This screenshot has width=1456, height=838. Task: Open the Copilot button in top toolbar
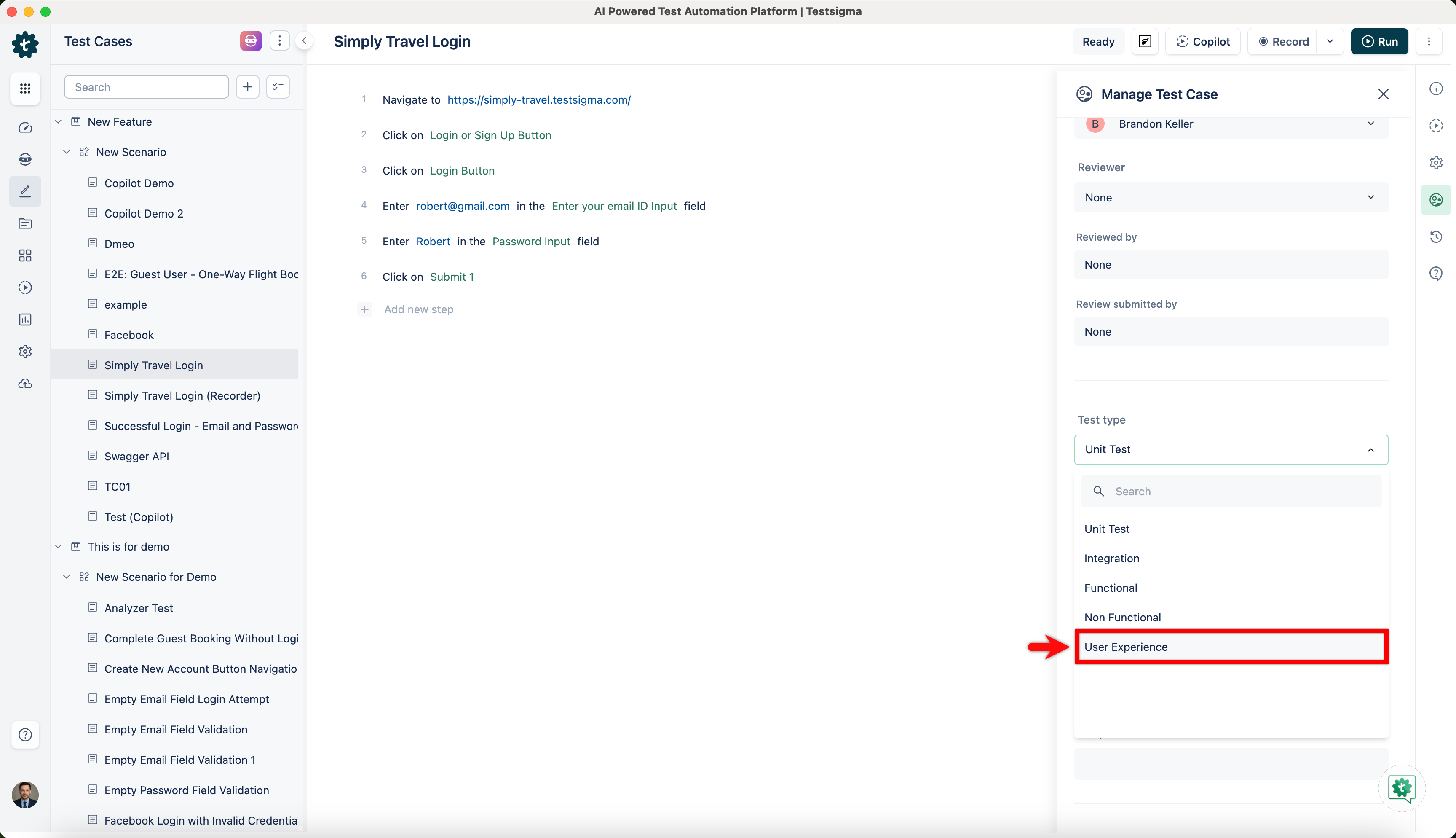(1203, 41)
